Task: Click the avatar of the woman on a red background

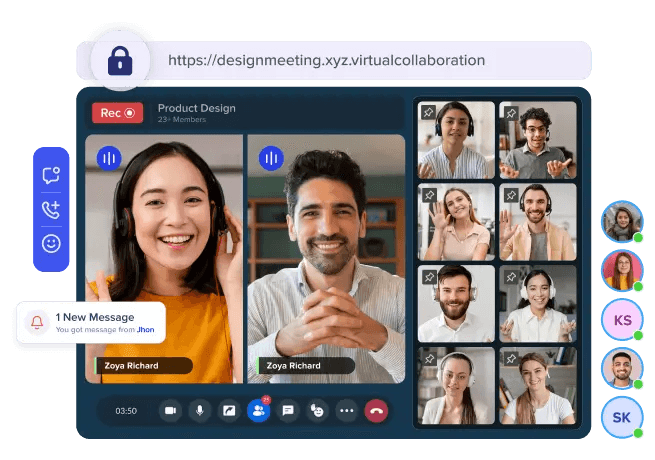Action: 622,270
